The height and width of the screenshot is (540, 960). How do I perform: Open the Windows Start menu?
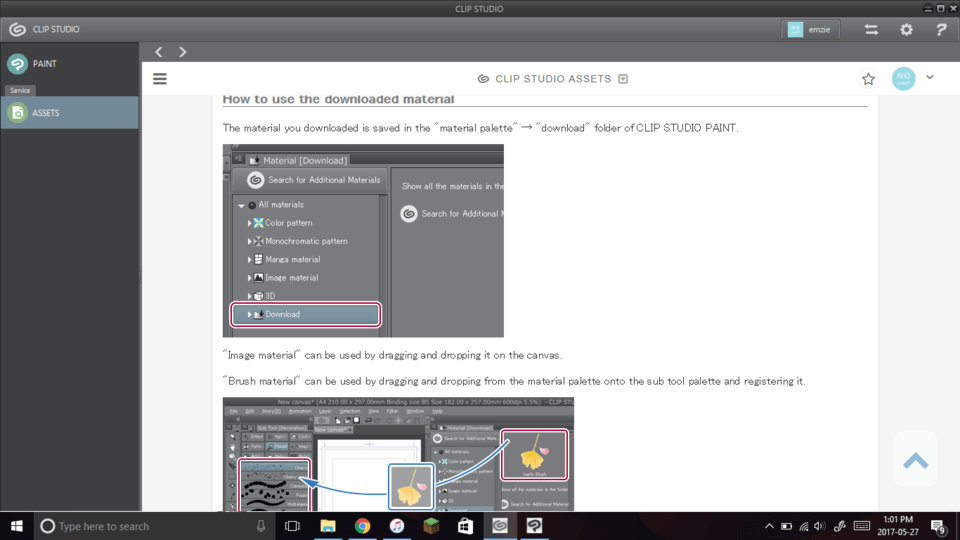(x=17, y=526)
